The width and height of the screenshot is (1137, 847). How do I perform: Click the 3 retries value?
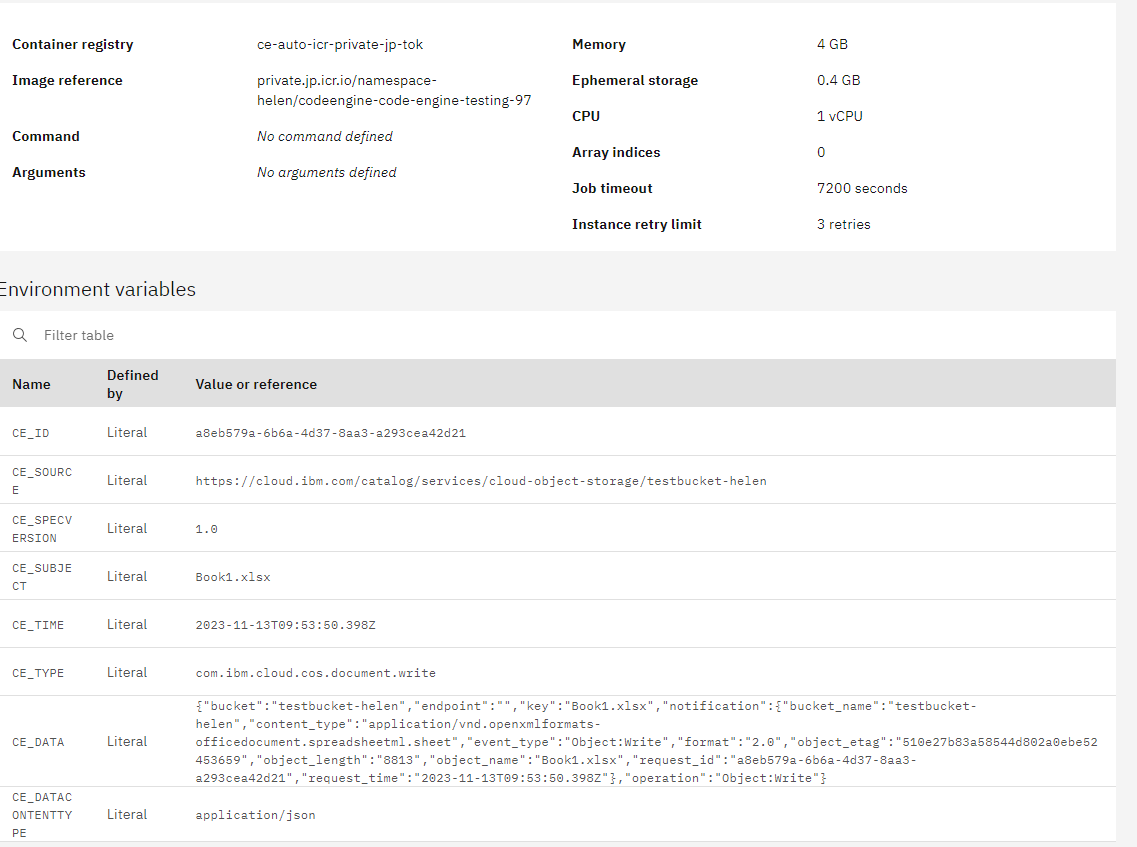coord(843,225)
